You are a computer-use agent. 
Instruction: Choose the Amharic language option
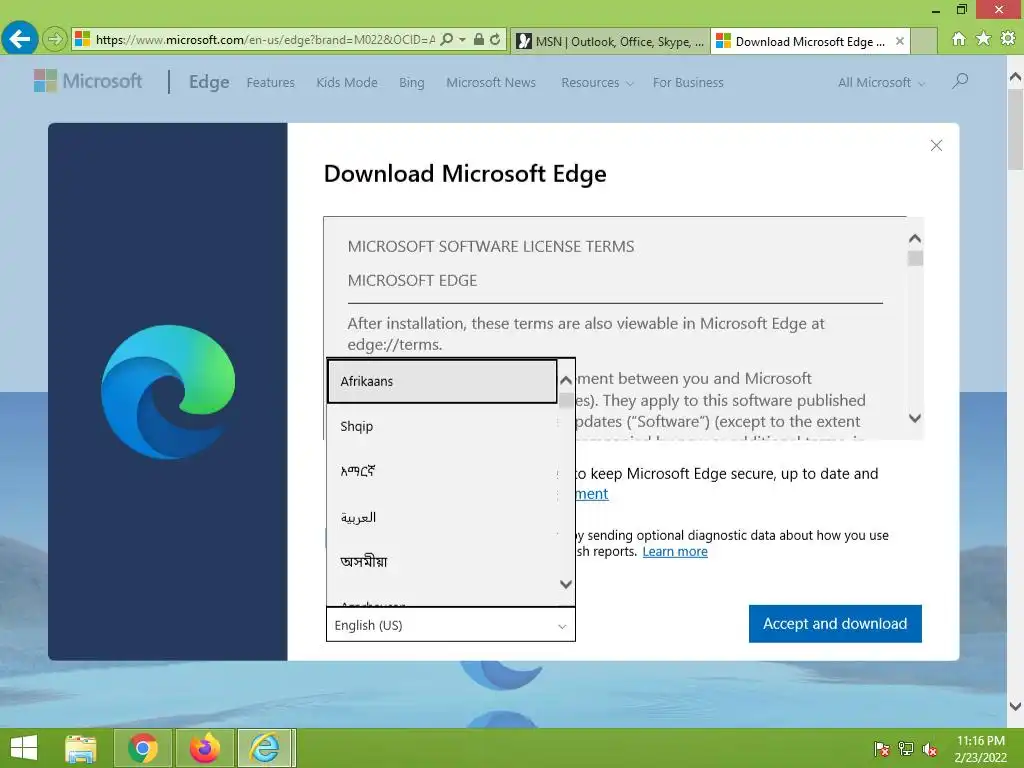442,472
